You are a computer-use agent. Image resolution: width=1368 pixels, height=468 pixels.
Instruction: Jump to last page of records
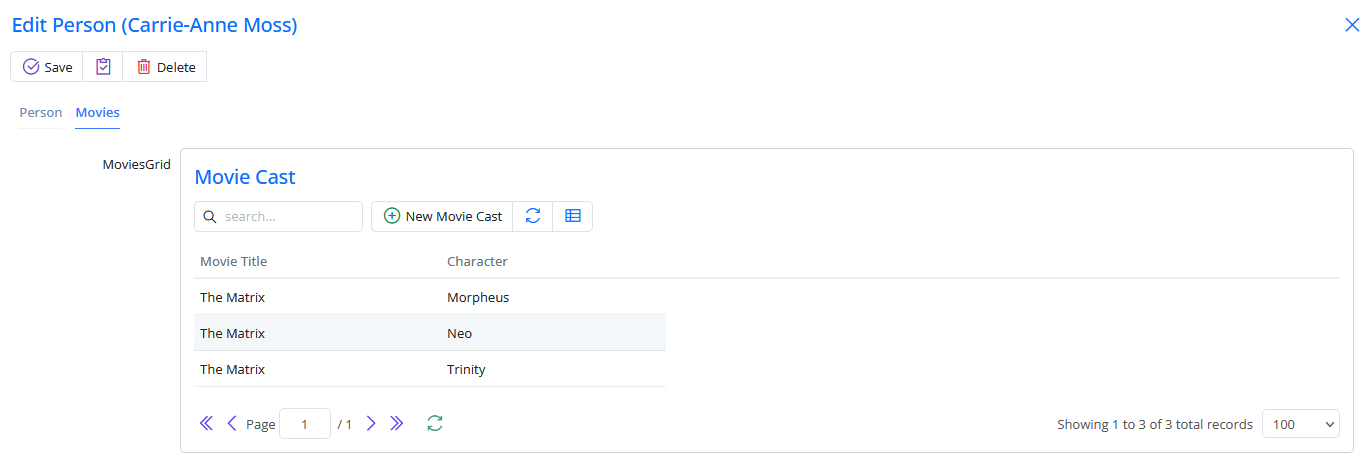click(397, 424)
